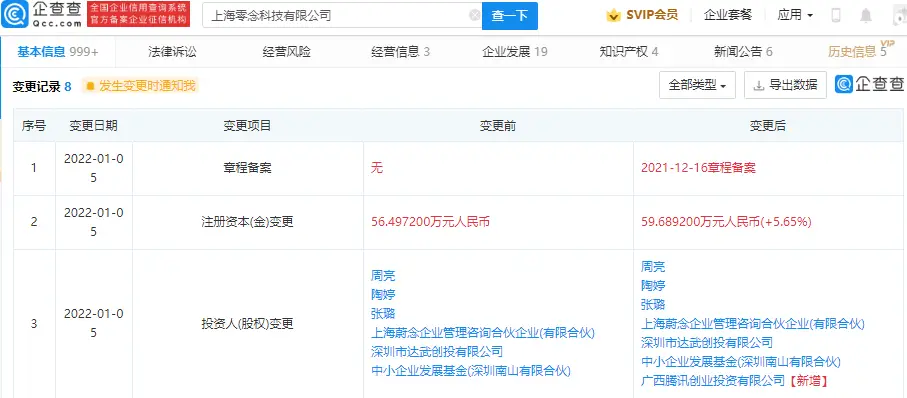Screen dimensions: 907x398
Task: Open 深圳市达武创投有限公司 in 变更后 column
Action: point(707,342)
